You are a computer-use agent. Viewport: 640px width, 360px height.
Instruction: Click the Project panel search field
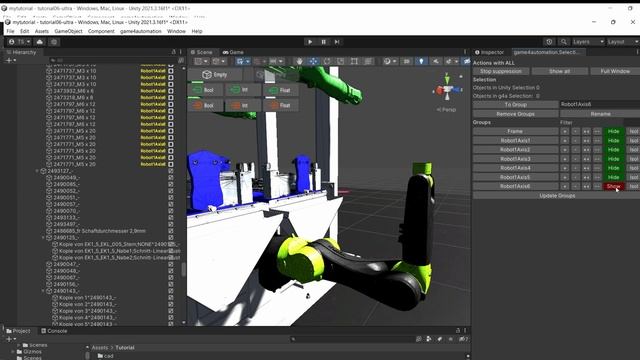pos(352,339)
